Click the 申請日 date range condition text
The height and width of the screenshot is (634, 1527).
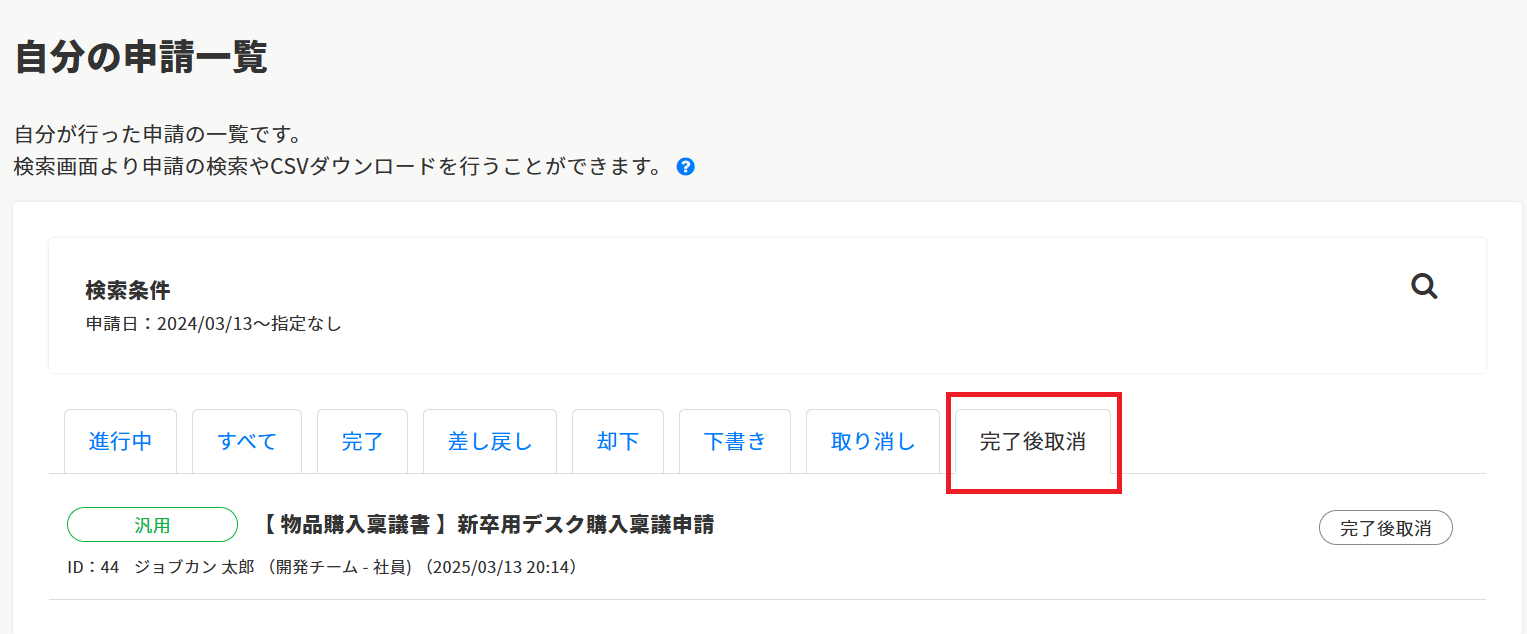coord(214,324)
